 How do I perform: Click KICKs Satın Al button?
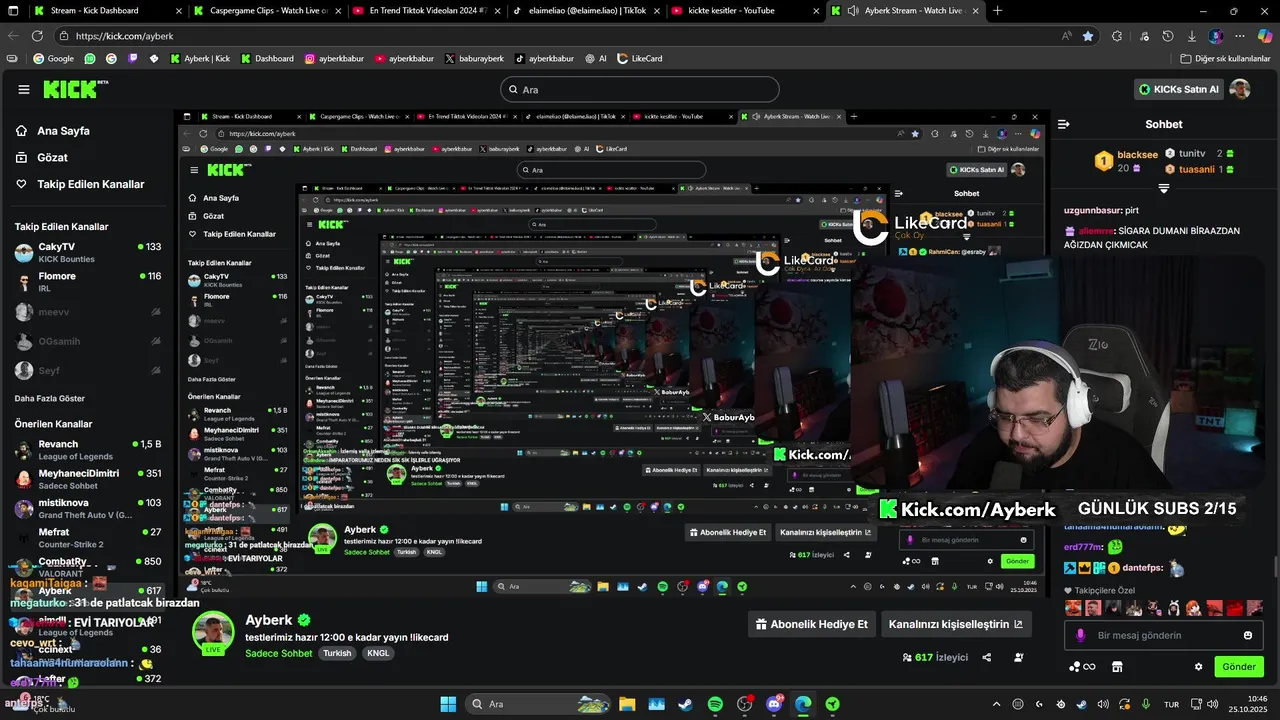(1180, 89)
